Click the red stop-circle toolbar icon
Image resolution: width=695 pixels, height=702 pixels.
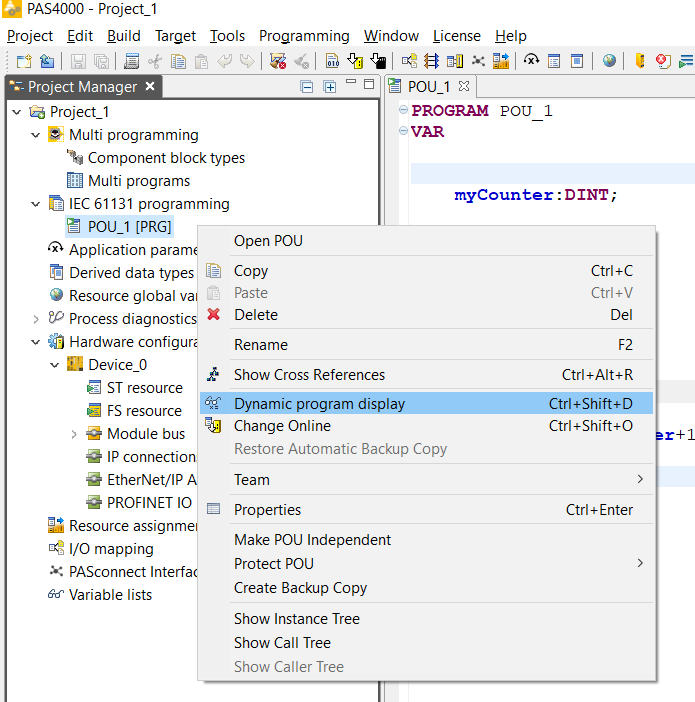[663, 61]
